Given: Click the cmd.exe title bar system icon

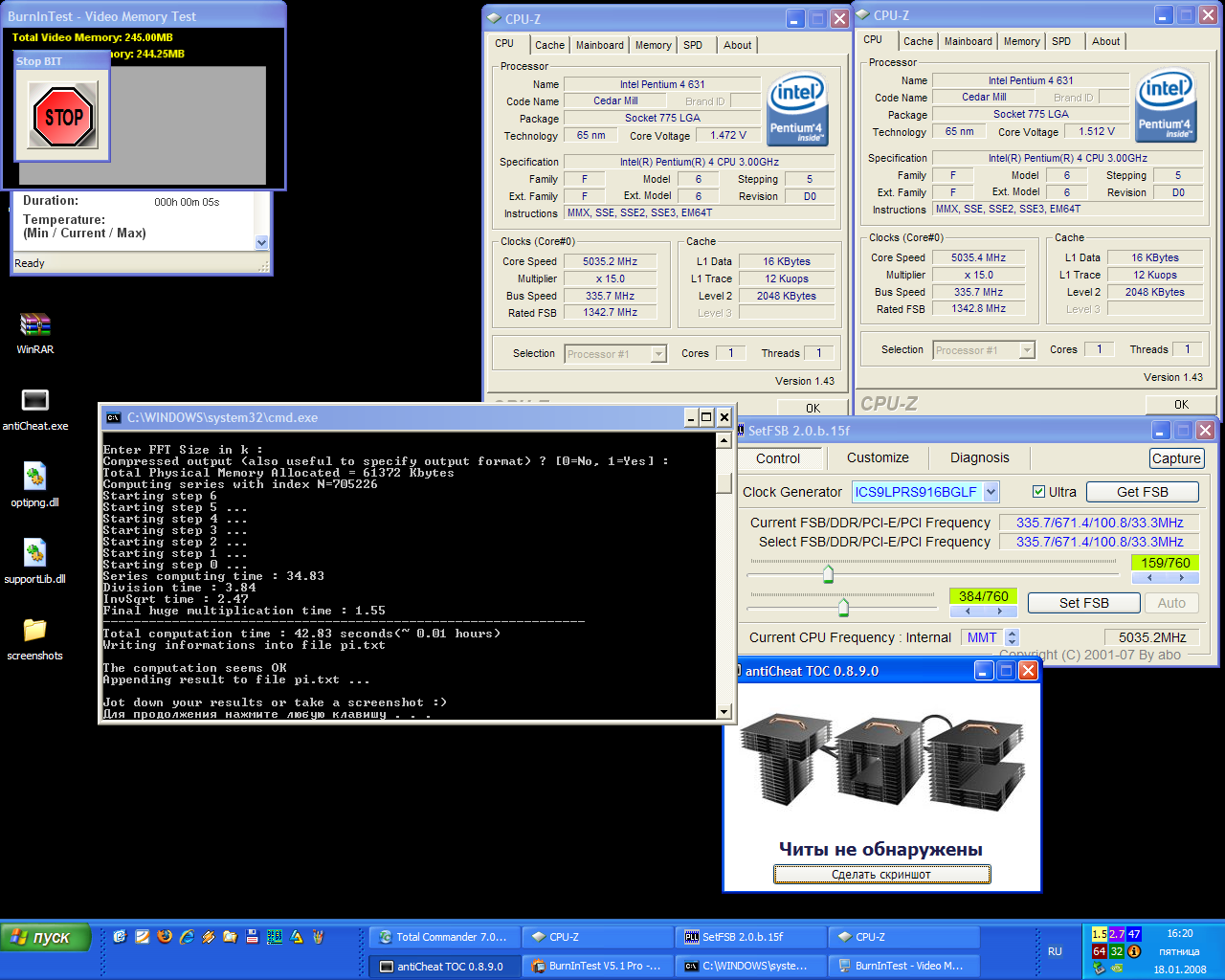Looking at the screenshot, I should (114, 417).
